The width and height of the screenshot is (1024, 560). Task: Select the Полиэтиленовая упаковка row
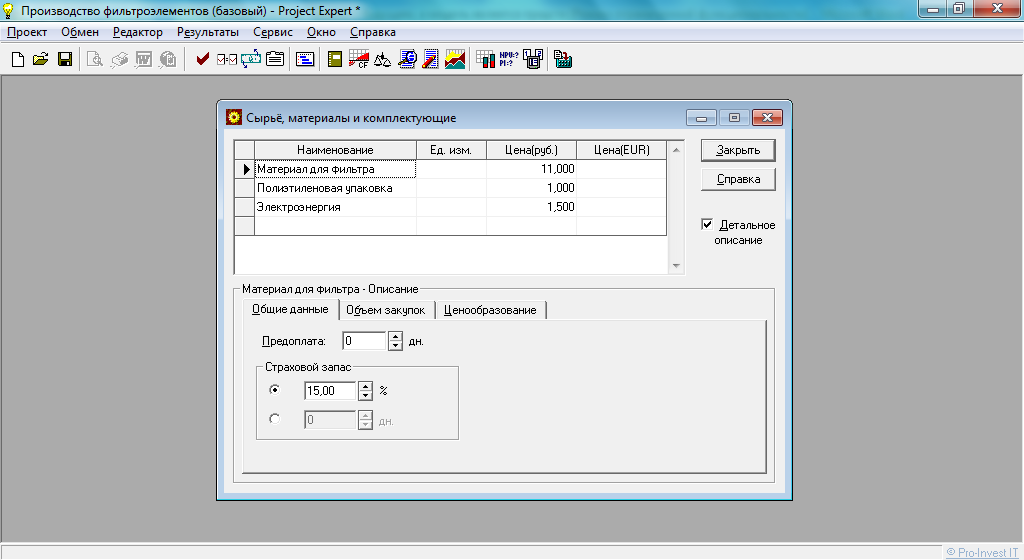(451, 188)
